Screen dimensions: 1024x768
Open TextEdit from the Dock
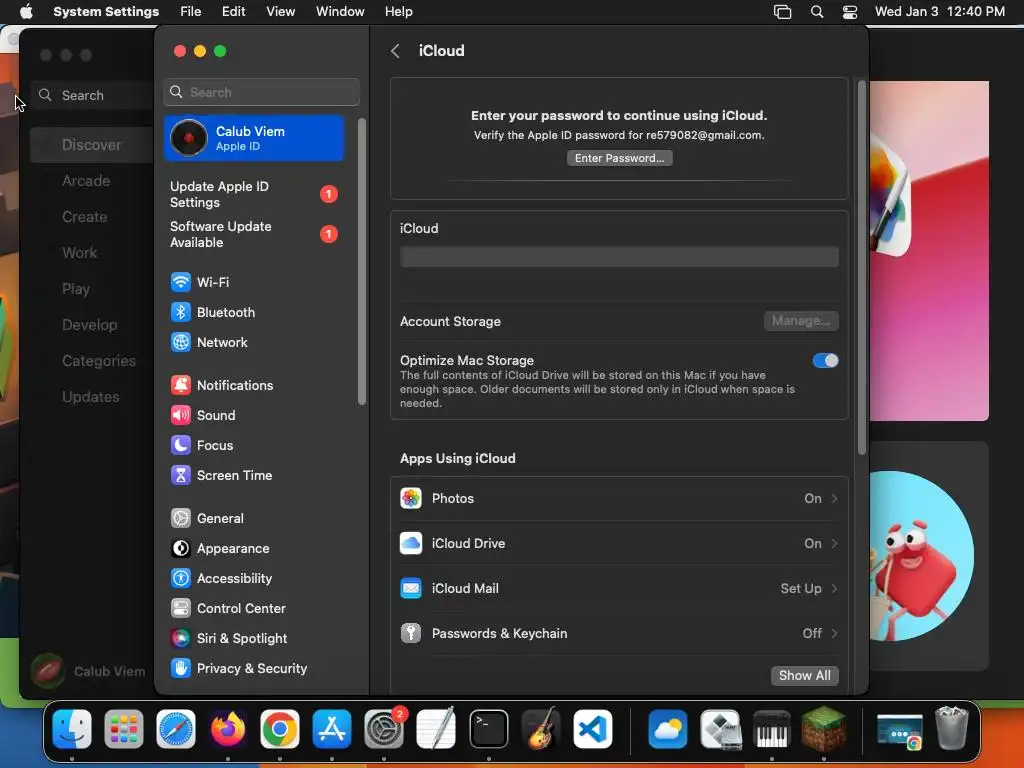(436, 729)
